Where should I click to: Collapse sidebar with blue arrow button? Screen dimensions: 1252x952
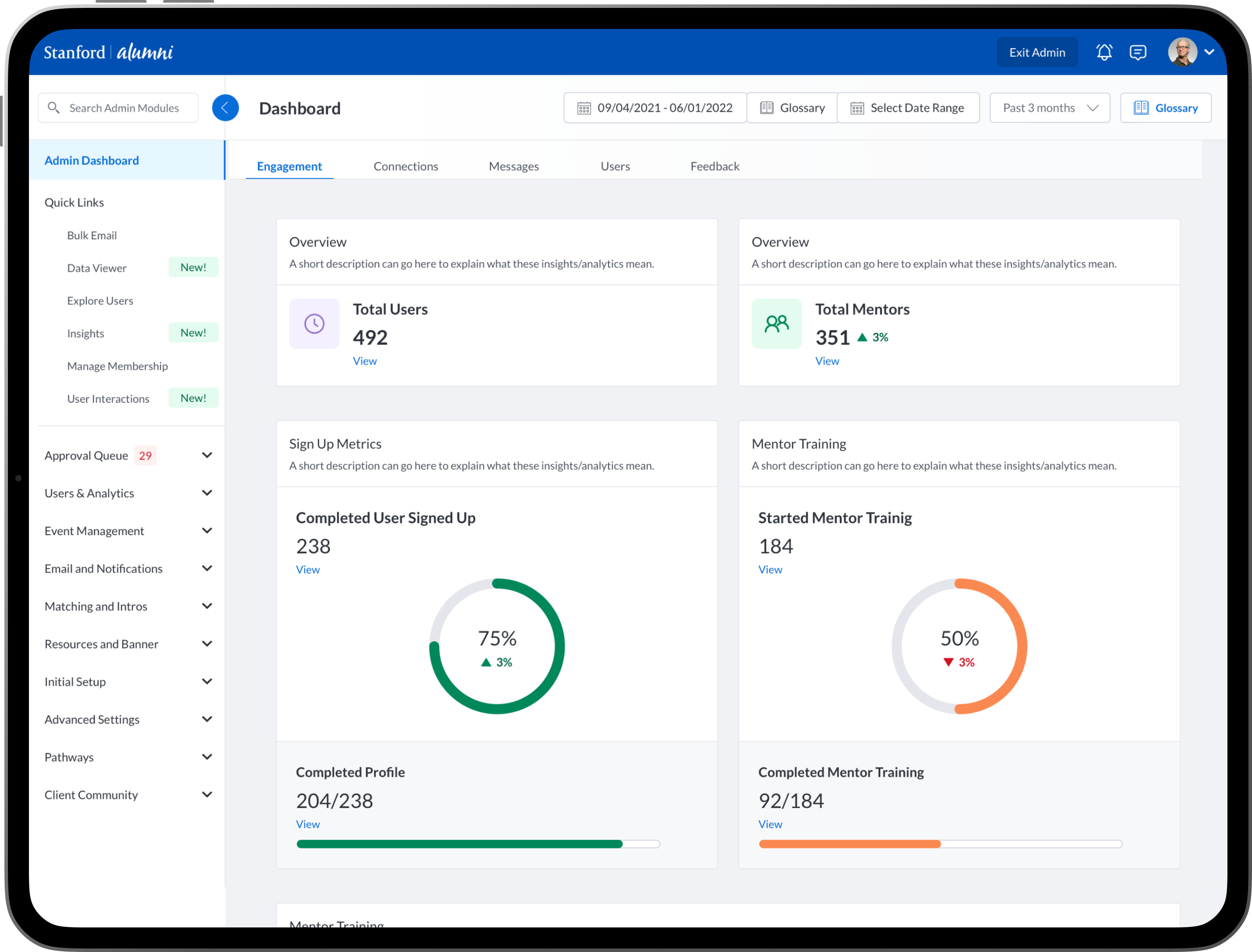[x=225, y=107]
